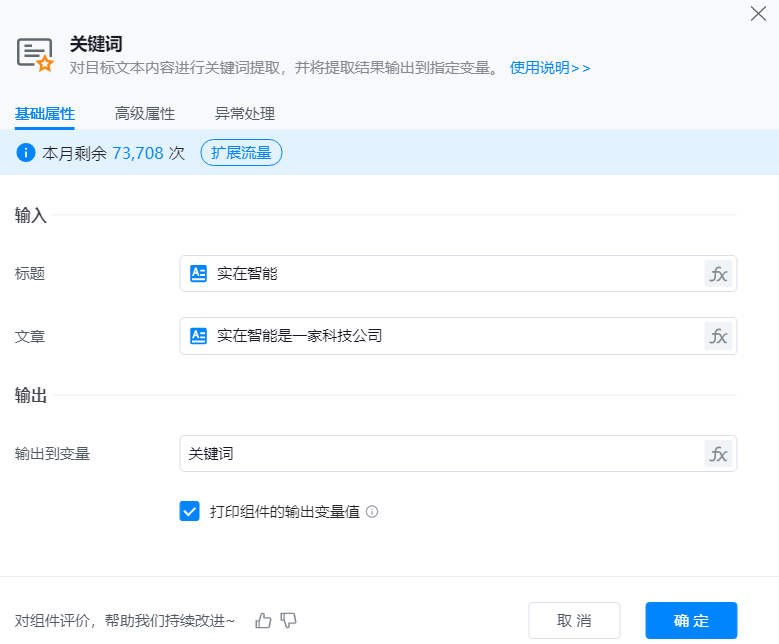This screenshot has height=644, width=779.
Task: Click the 输出到变量 input field
Action: coord(440,454)
